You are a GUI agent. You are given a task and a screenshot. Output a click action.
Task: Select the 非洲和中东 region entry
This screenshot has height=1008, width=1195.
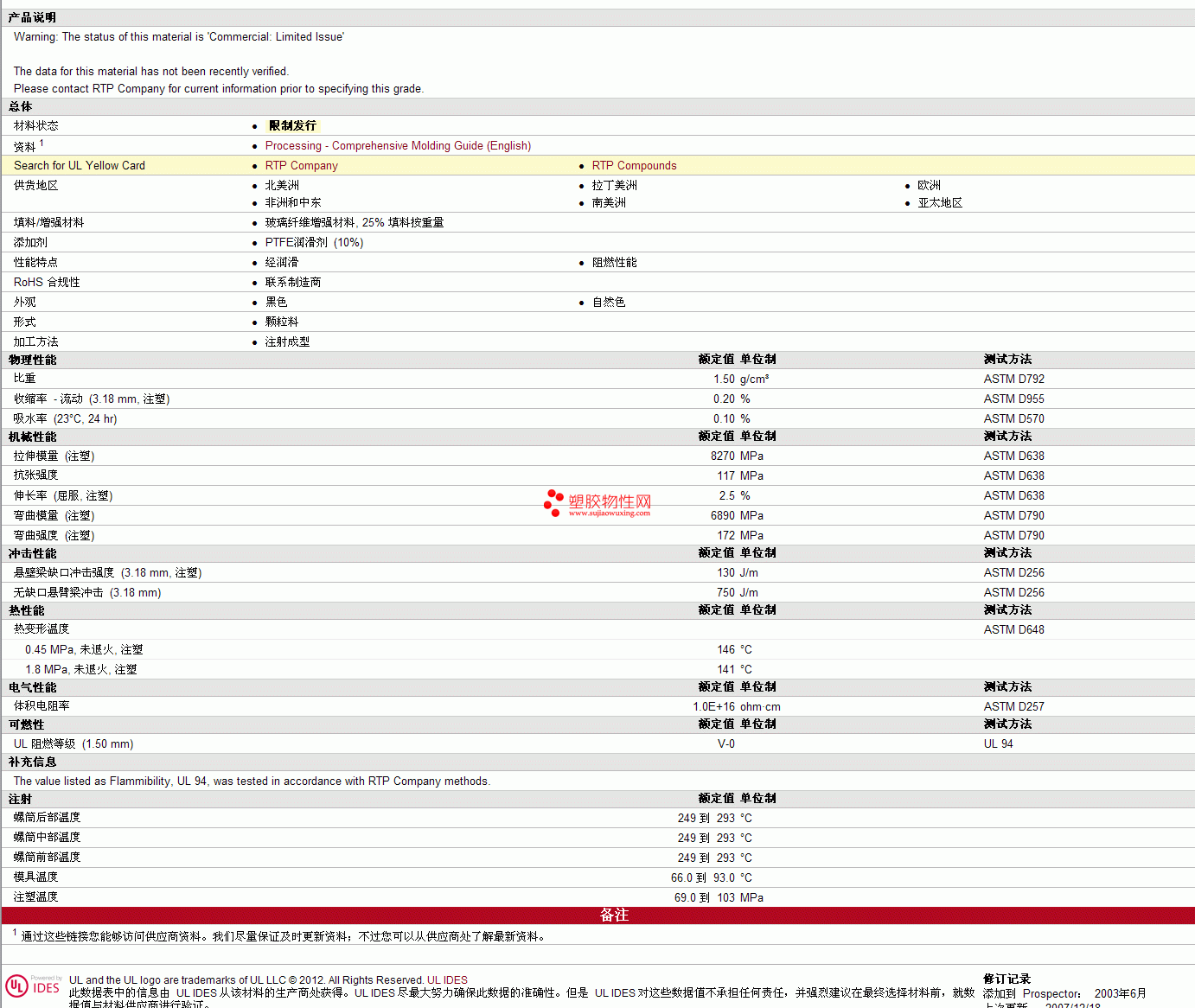[293, 203]
